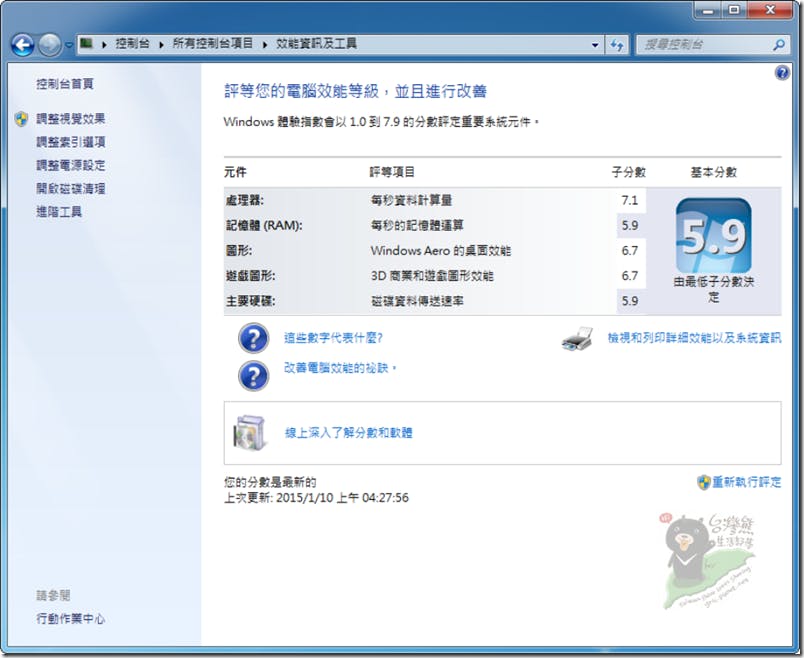The image size is (804, 658).
Task: Click the 基本分數 column header
Action: click(714, 172)
